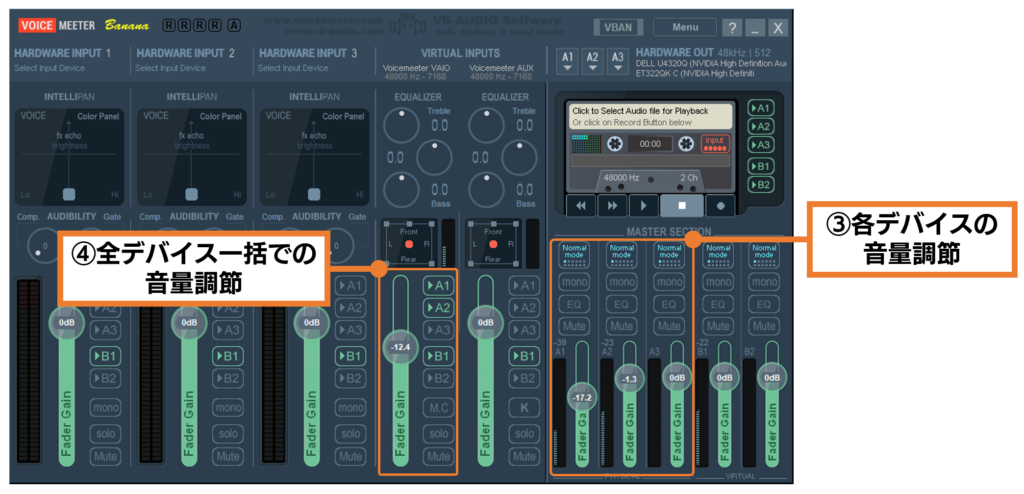Open the Help question mark button
This screenshot has height=494, width=1024.
pyautogui.click(x=732, y=28)
